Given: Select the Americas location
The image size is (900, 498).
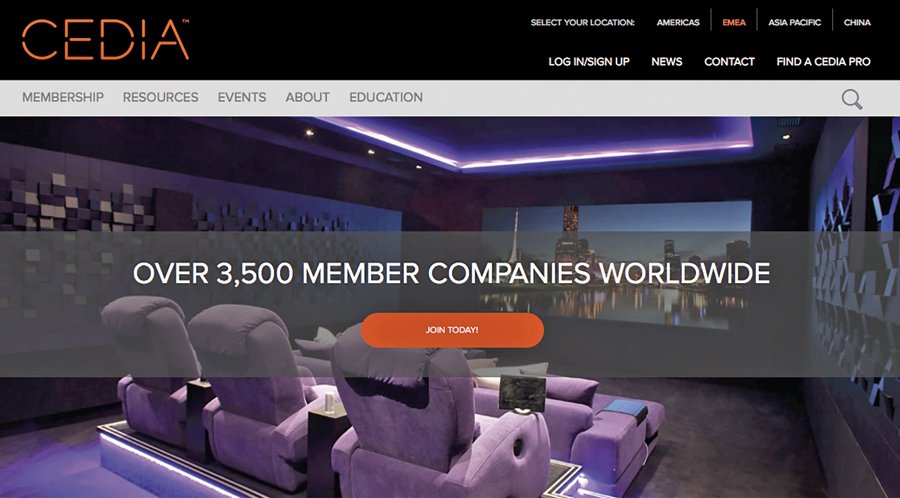Looking at the screenshot, I should click(678, 22).
